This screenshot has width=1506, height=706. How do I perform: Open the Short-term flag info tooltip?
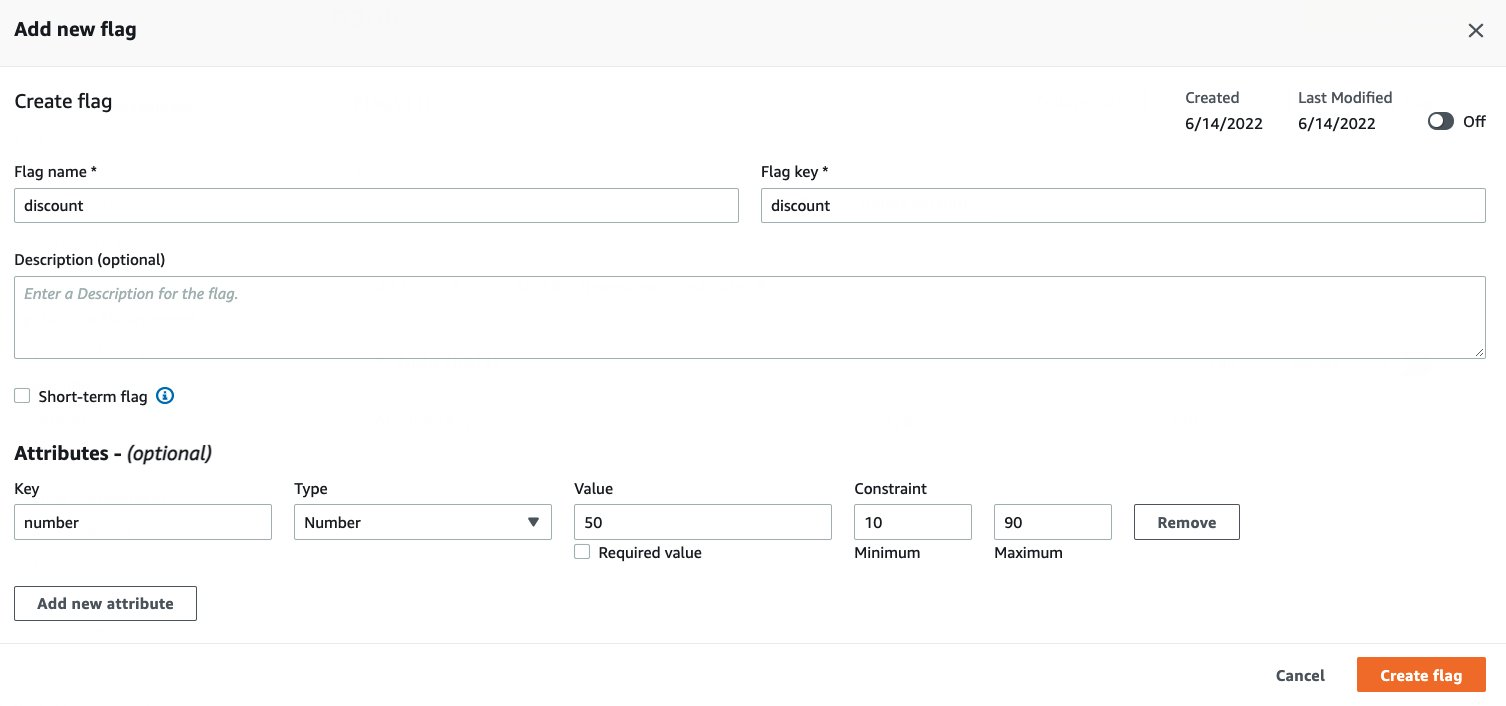[x=165, y=396]
